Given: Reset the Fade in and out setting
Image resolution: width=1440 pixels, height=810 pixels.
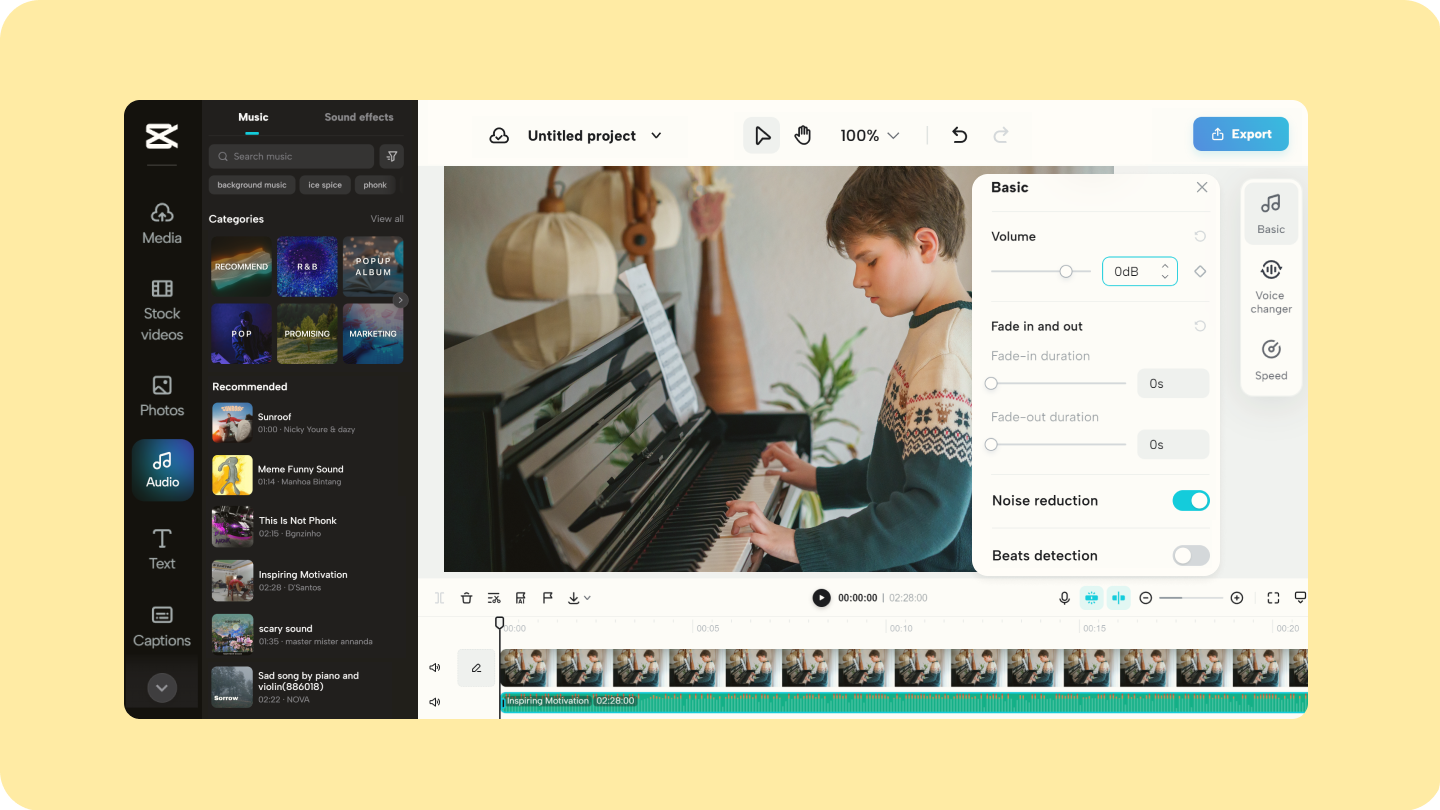Looking at the screenshot, I should point(1200,326).
